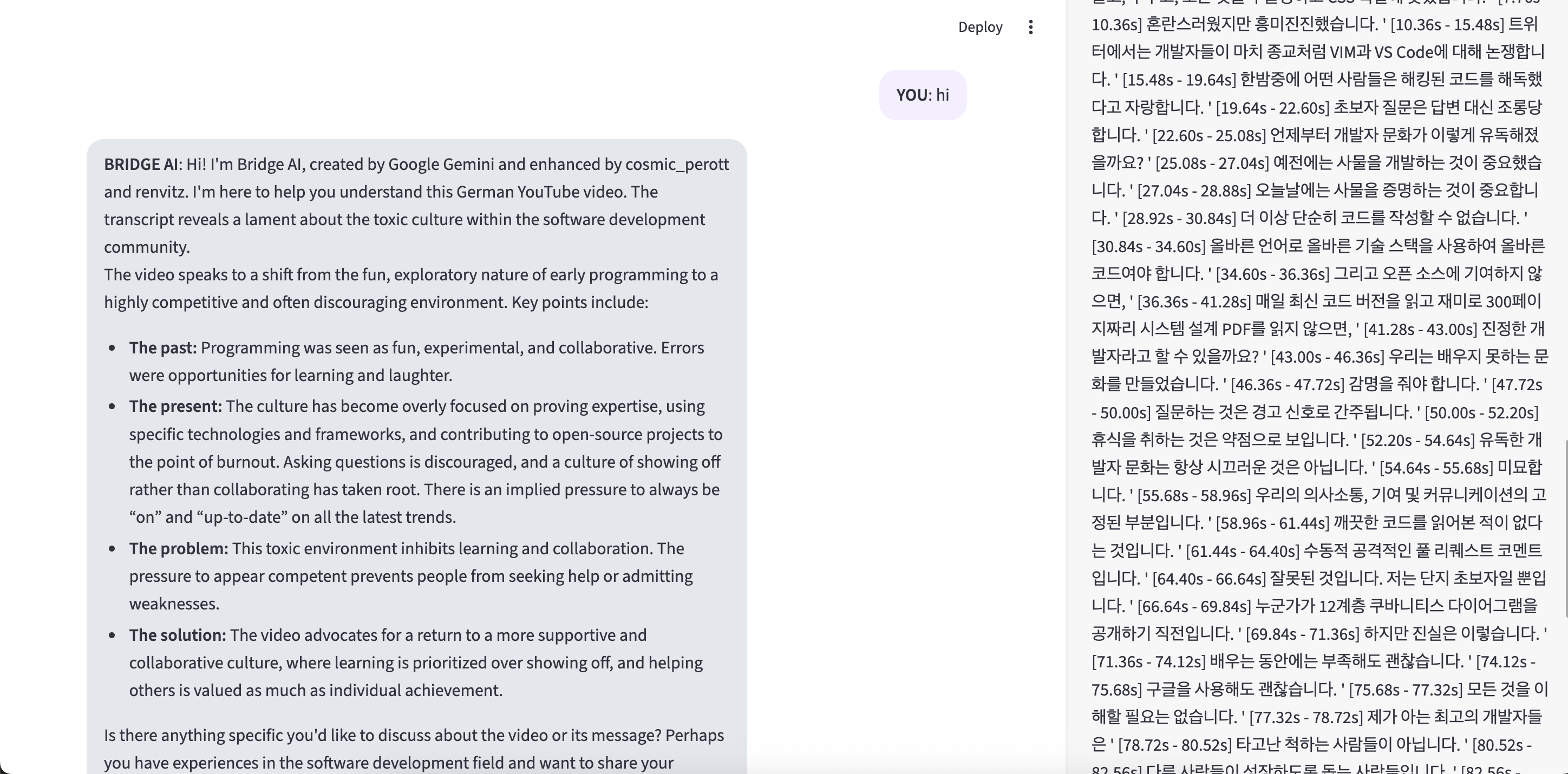Click the '[61.44s - 64.40s]' transcript timestamp
The width and height of the screenshot is (1568, 774).
[x=1243, y=552]
